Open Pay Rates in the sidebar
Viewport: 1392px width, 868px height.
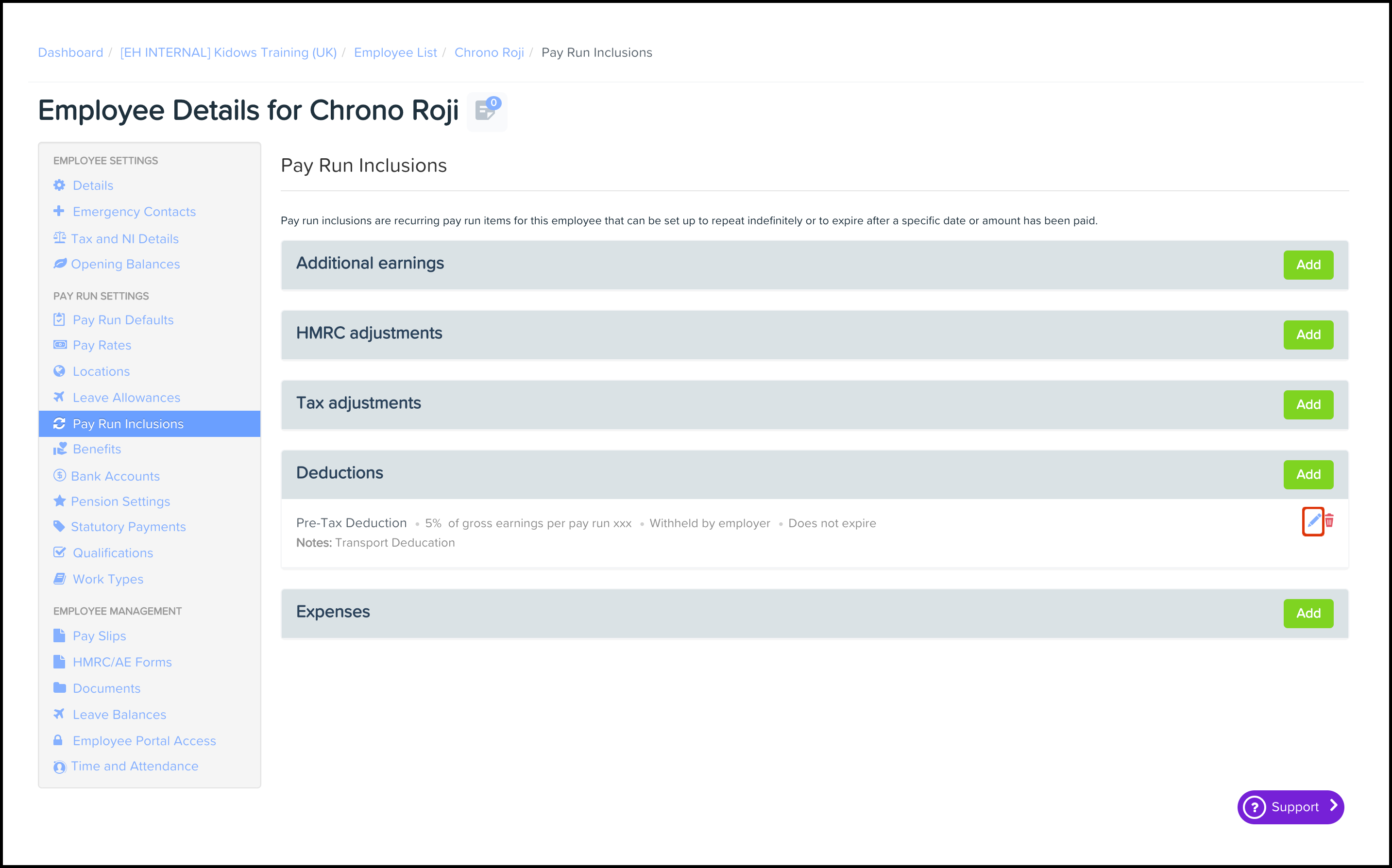click(x=102, y=345)
